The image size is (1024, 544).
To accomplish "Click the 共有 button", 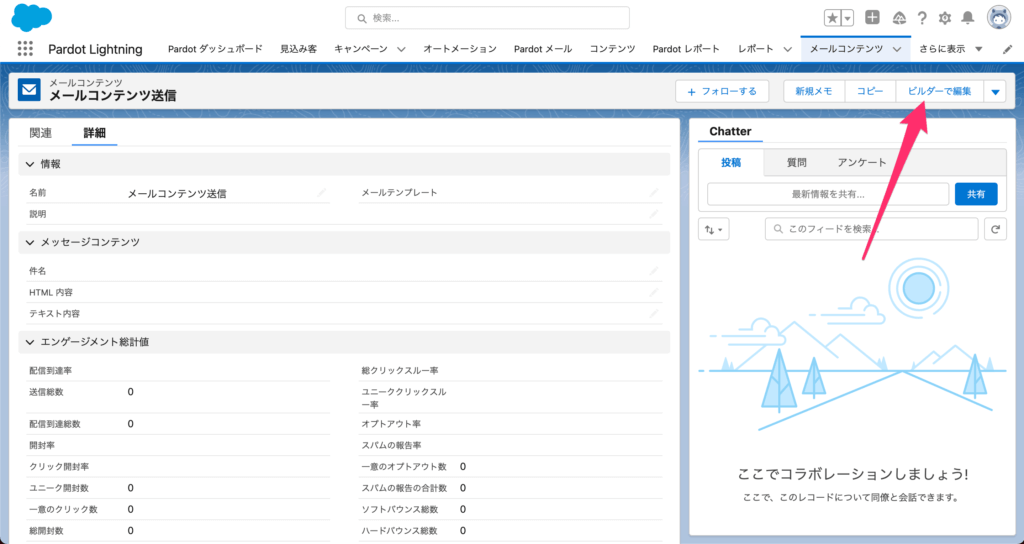I will click(976, 194).
